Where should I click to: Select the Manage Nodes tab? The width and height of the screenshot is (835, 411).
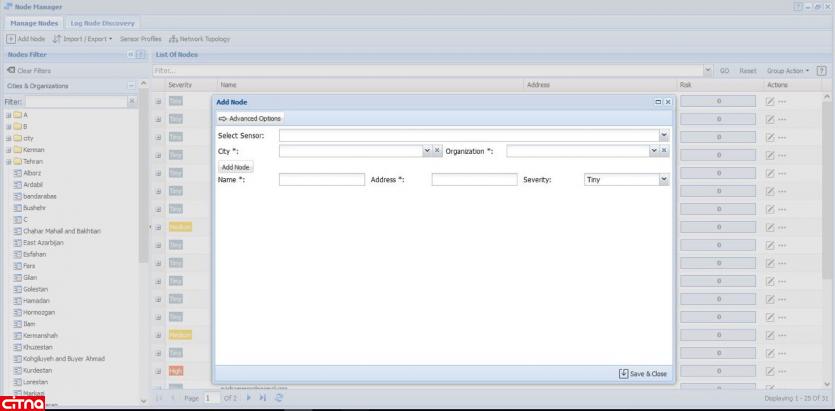coord(36,23)
